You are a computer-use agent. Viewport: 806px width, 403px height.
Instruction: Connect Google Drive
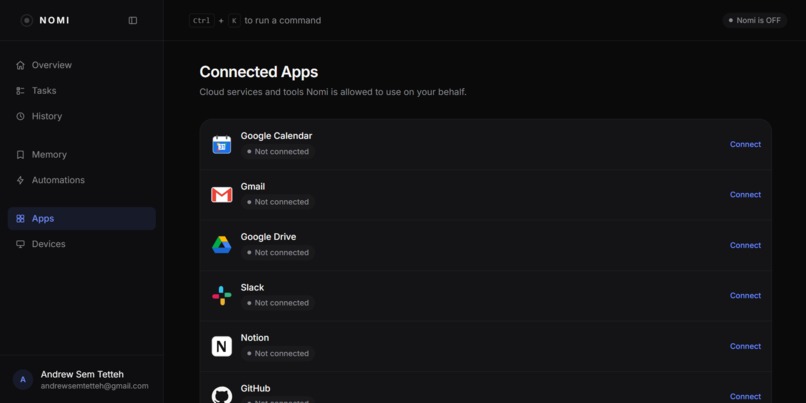click(x=745, y=245)
